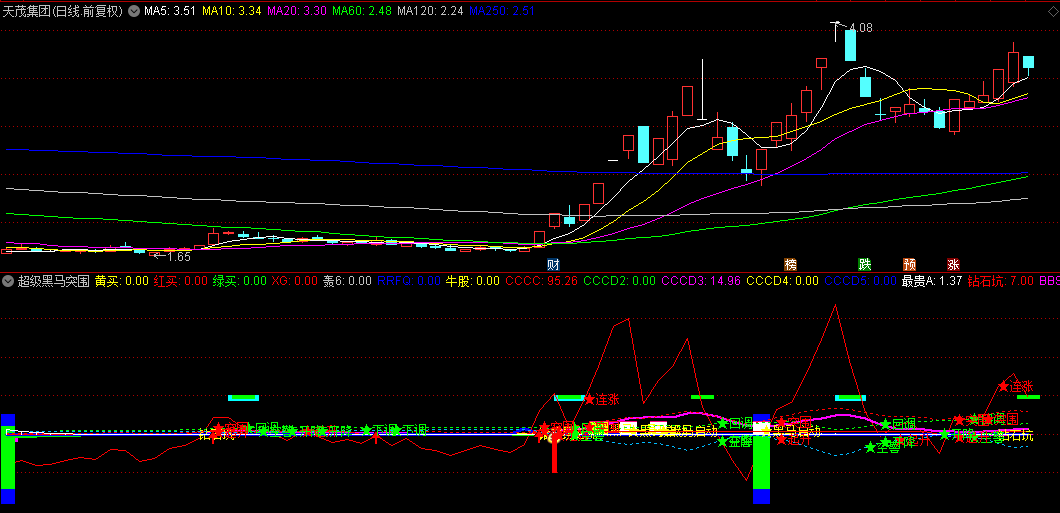Click the RRFQ: 0.00 indicator value
The width and height of the screenshot is (1060, 513).
(x=408, y=280)
